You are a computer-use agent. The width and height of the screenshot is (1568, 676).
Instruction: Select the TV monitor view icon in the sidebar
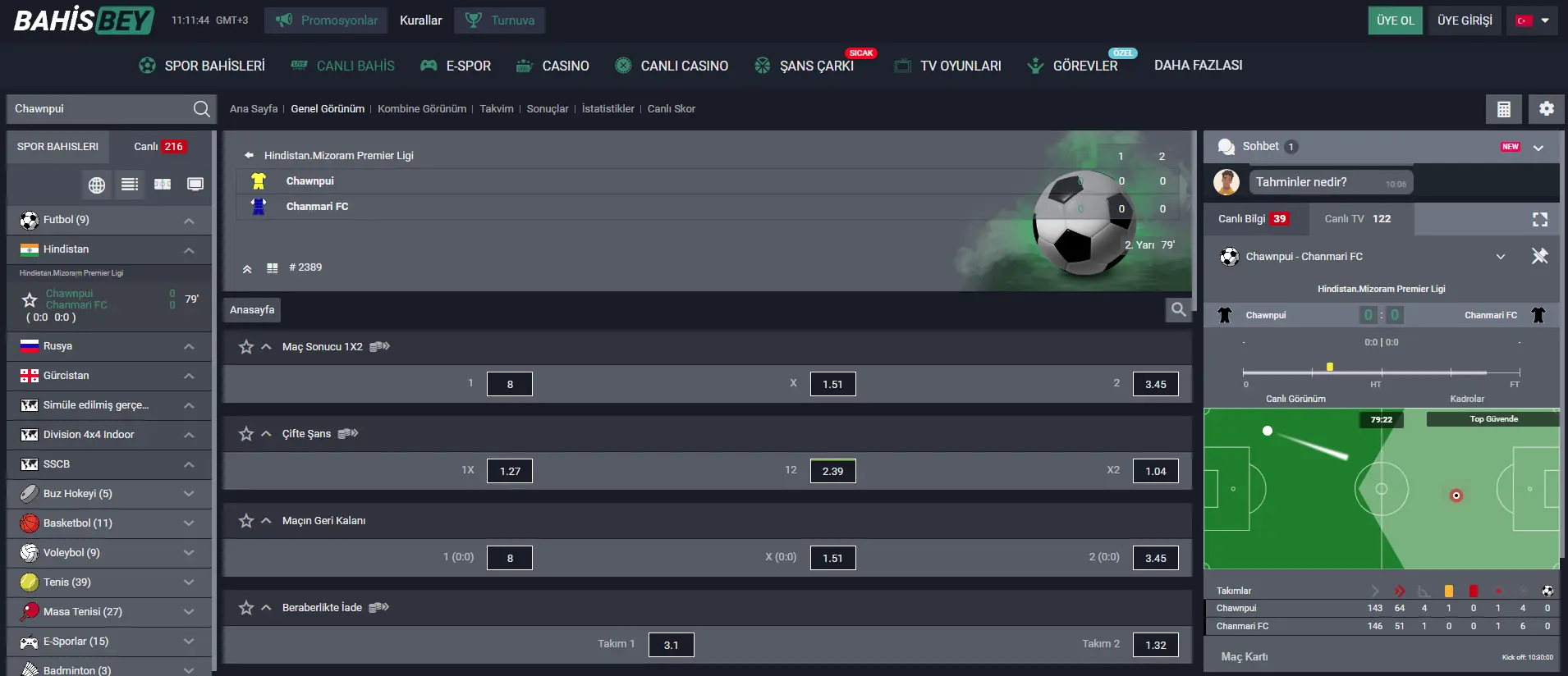(x=195, y=185)
